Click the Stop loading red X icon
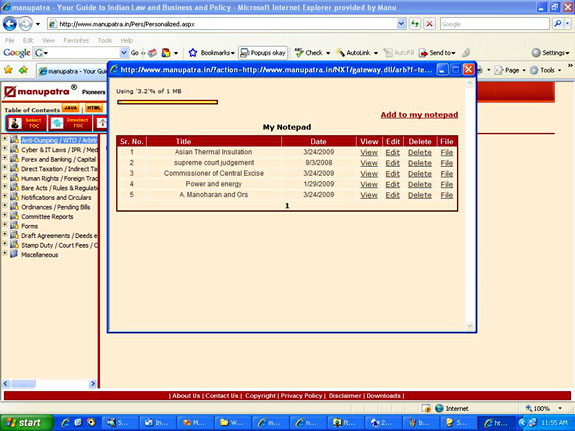This screenshot has width=575, height=431. click(x=429, y=24)
